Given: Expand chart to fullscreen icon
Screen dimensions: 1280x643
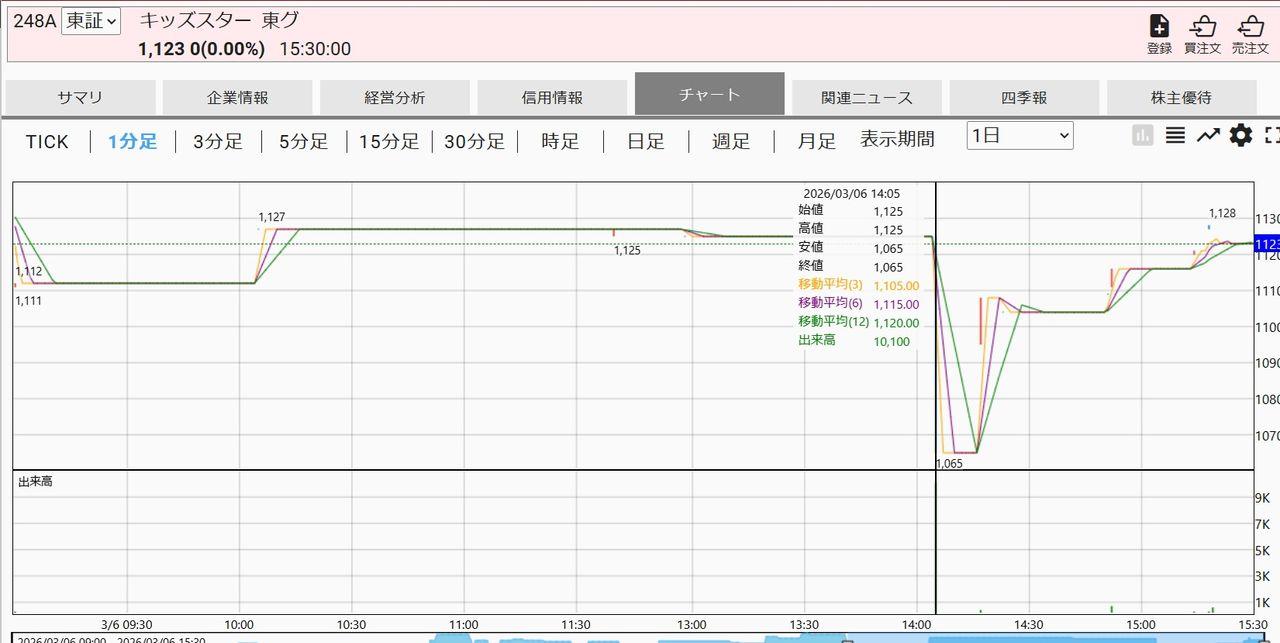Looking at the screenshot, I should 1272,135.
